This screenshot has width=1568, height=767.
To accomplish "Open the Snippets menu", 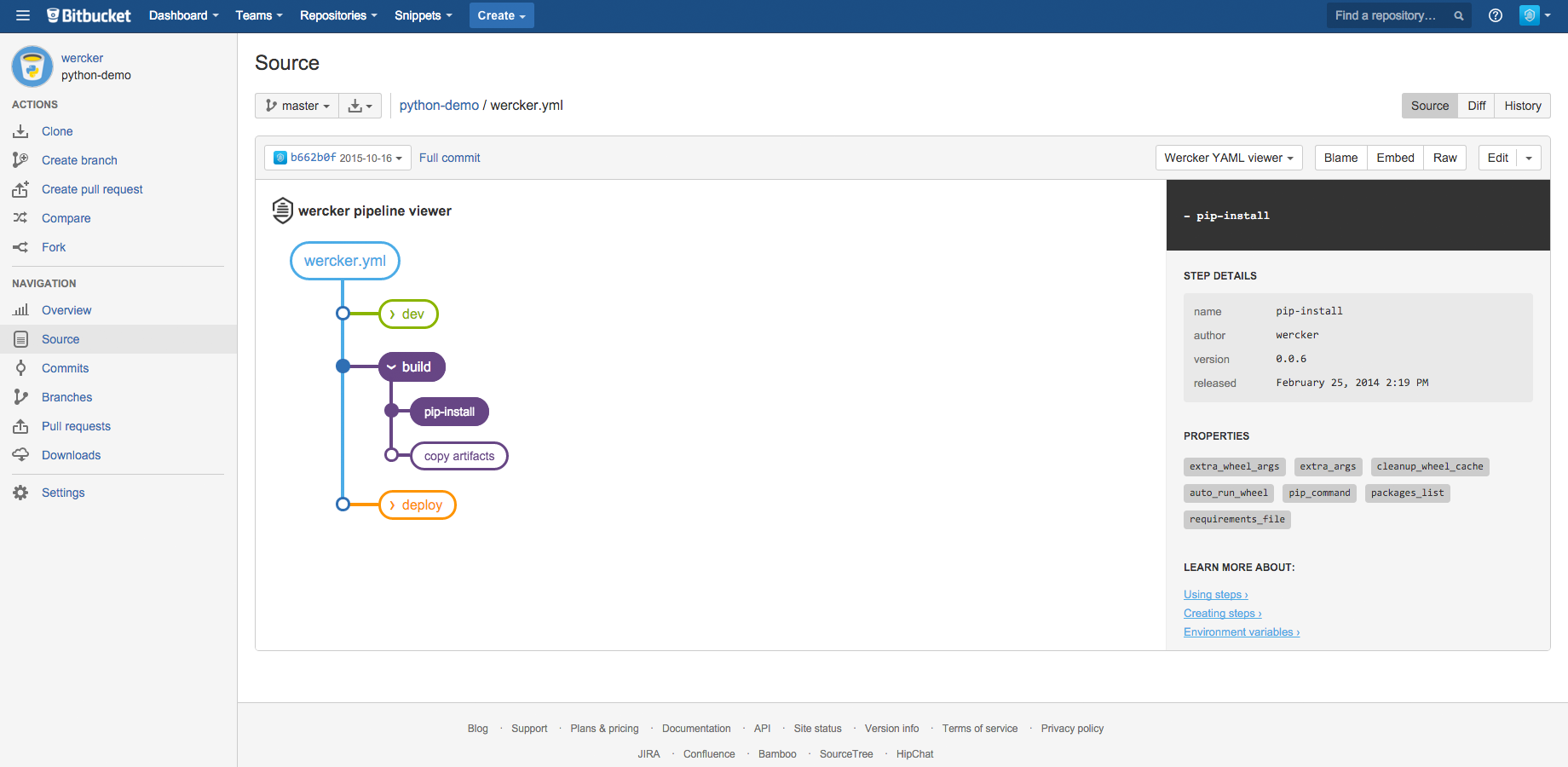I will point(424,15).
